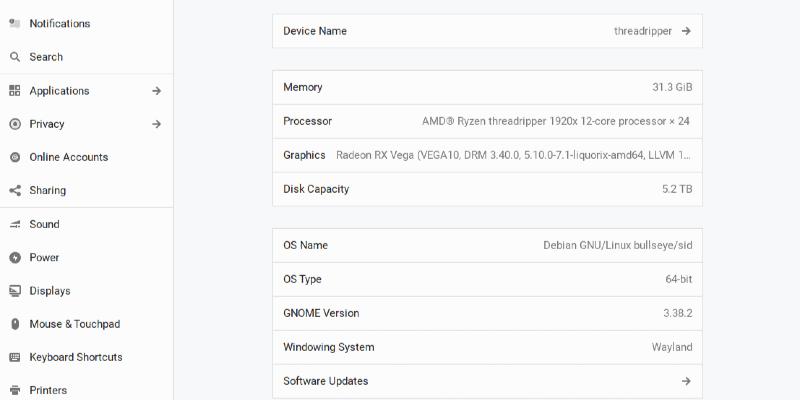Viewport: 800px width, 400px height.
Task: Open Device Name via its arrow
Action: (x=686, y=31)
